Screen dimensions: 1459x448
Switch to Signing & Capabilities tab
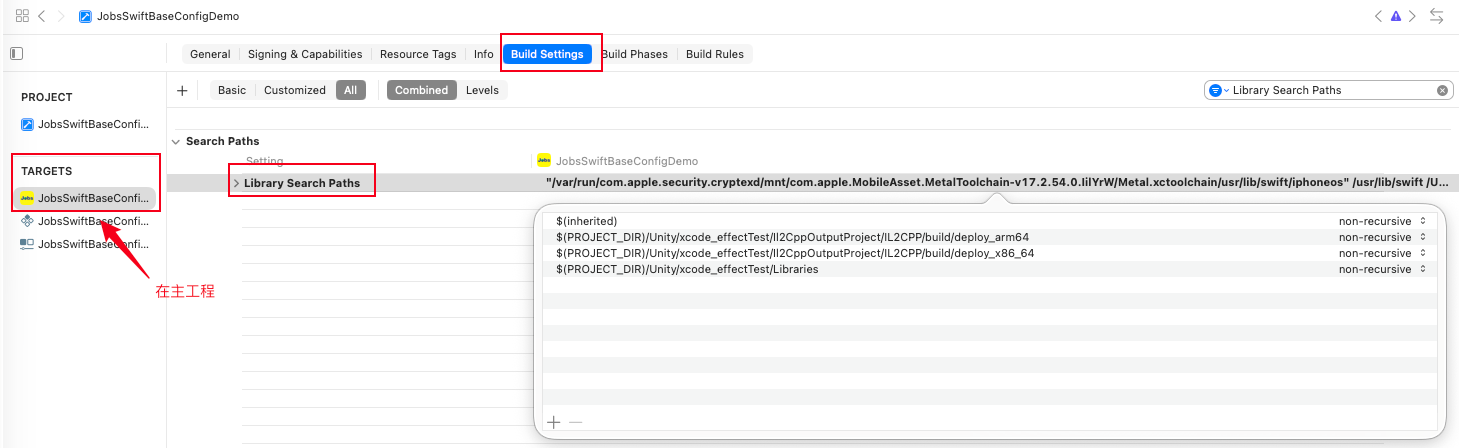(x=305, y=54)
